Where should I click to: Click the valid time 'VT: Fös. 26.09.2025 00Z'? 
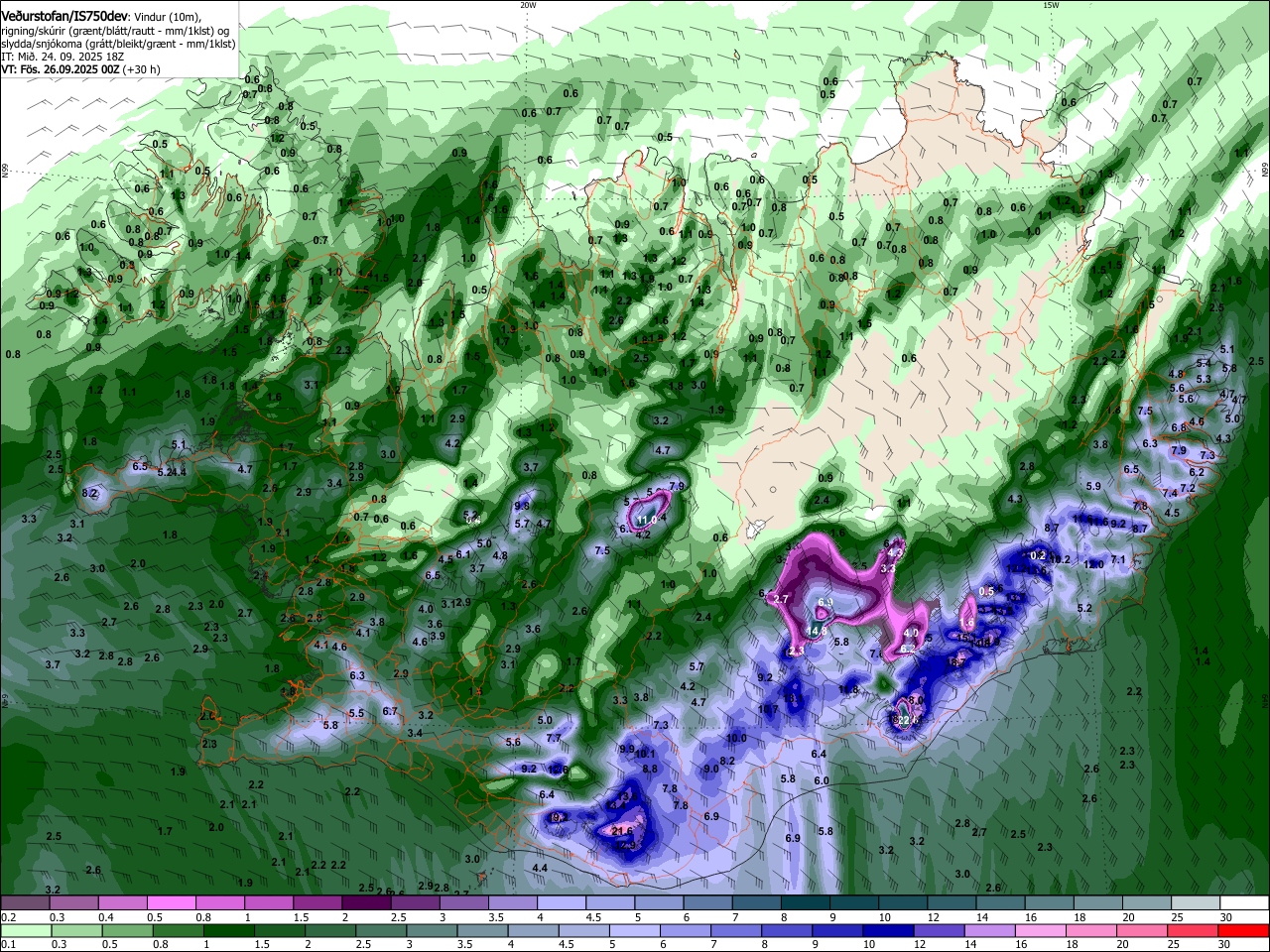point(61,70)
